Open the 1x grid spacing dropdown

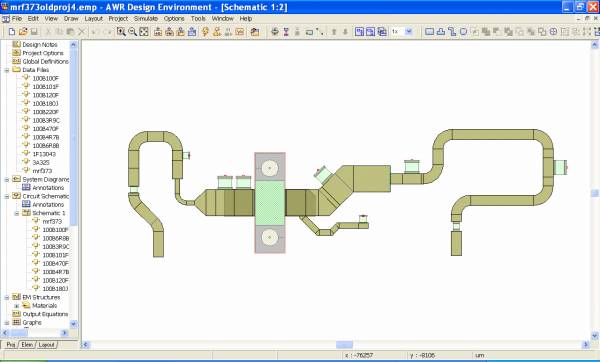click(409, 31)
